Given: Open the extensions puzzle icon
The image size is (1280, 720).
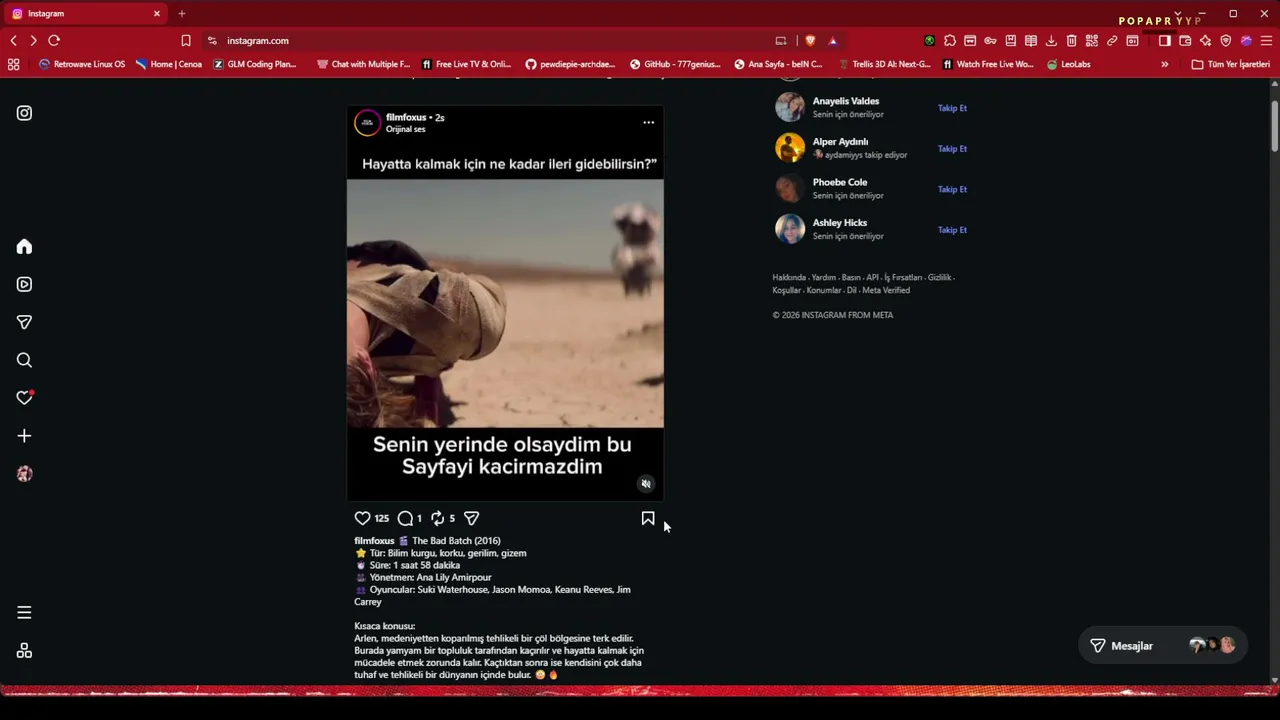Looking at the screenshot, I should (x=950, y=41).
